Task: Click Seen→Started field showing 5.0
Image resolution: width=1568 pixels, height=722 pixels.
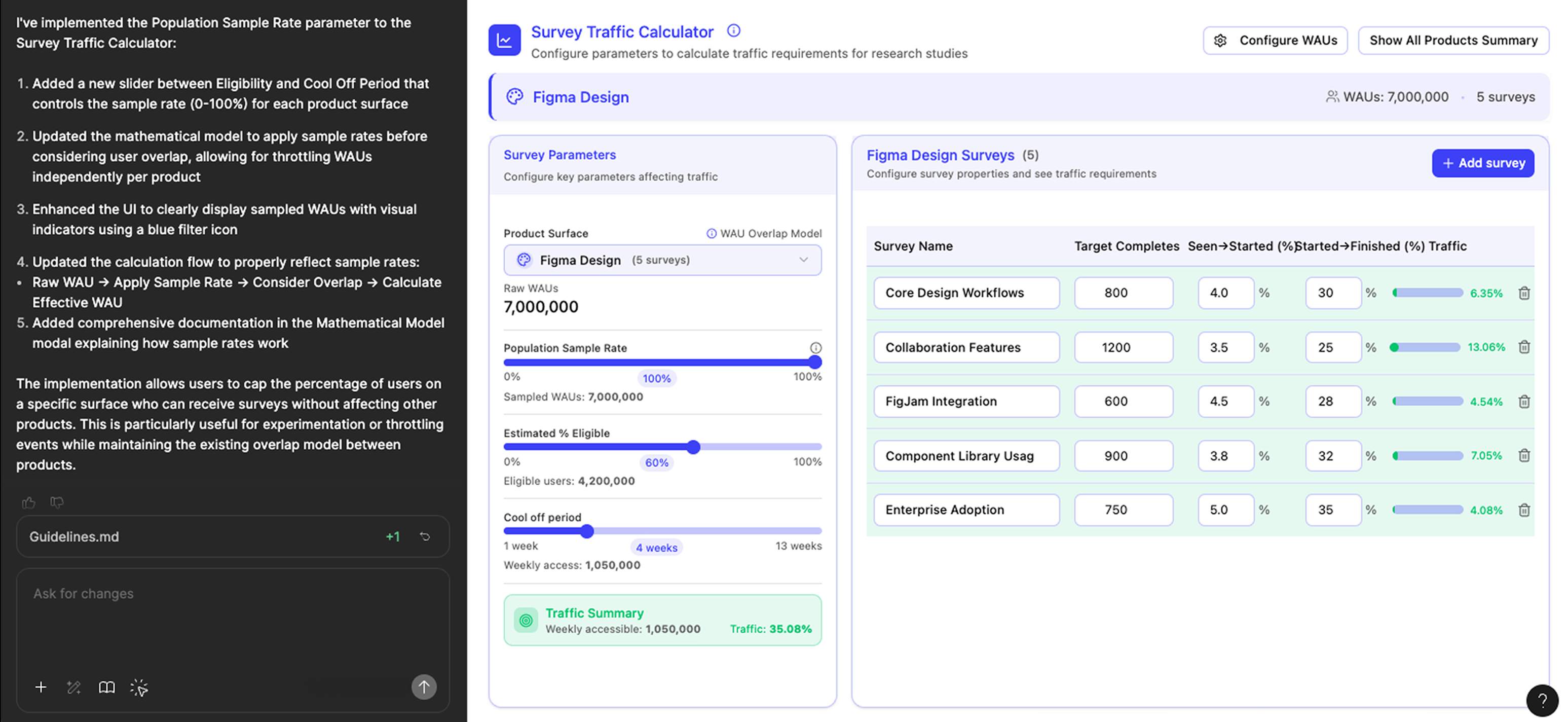Action: (1225, 510)
